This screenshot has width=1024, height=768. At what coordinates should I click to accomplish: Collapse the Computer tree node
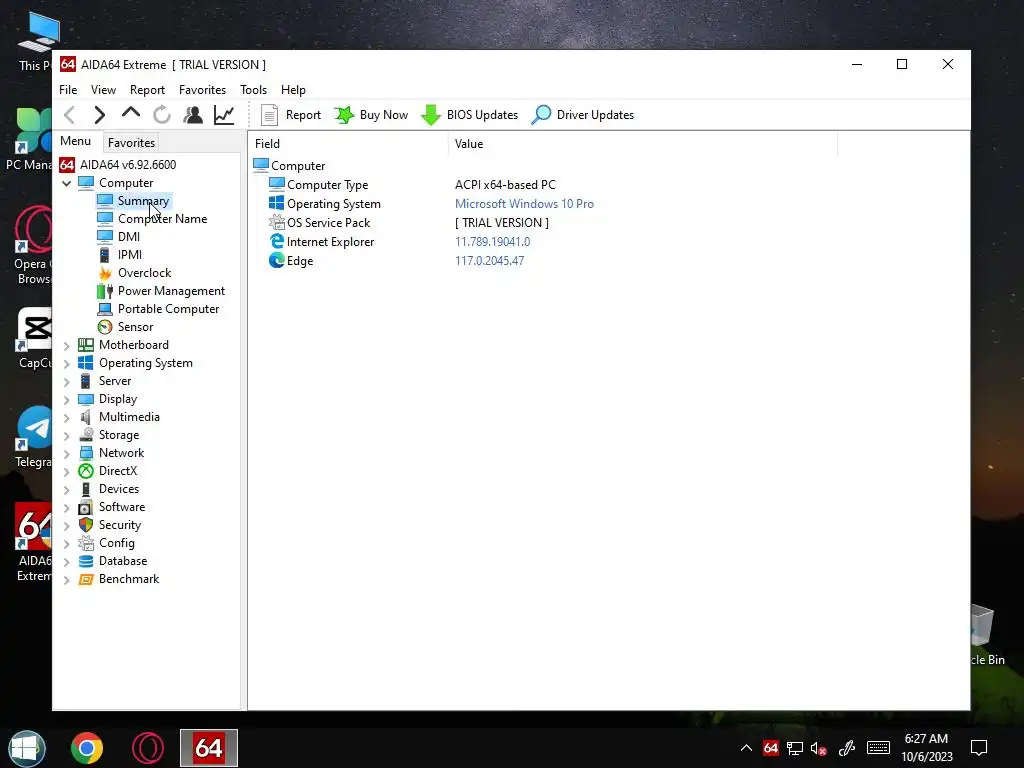[x=67, y=184]
